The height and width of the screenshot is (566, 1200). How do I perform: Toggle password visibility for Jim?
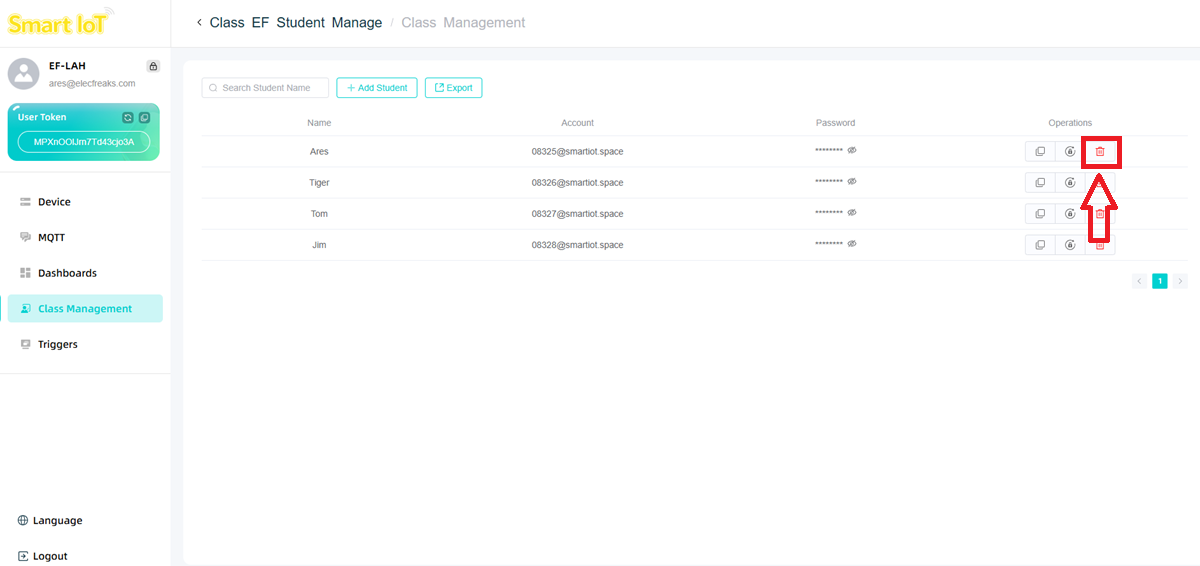point(852,244)
